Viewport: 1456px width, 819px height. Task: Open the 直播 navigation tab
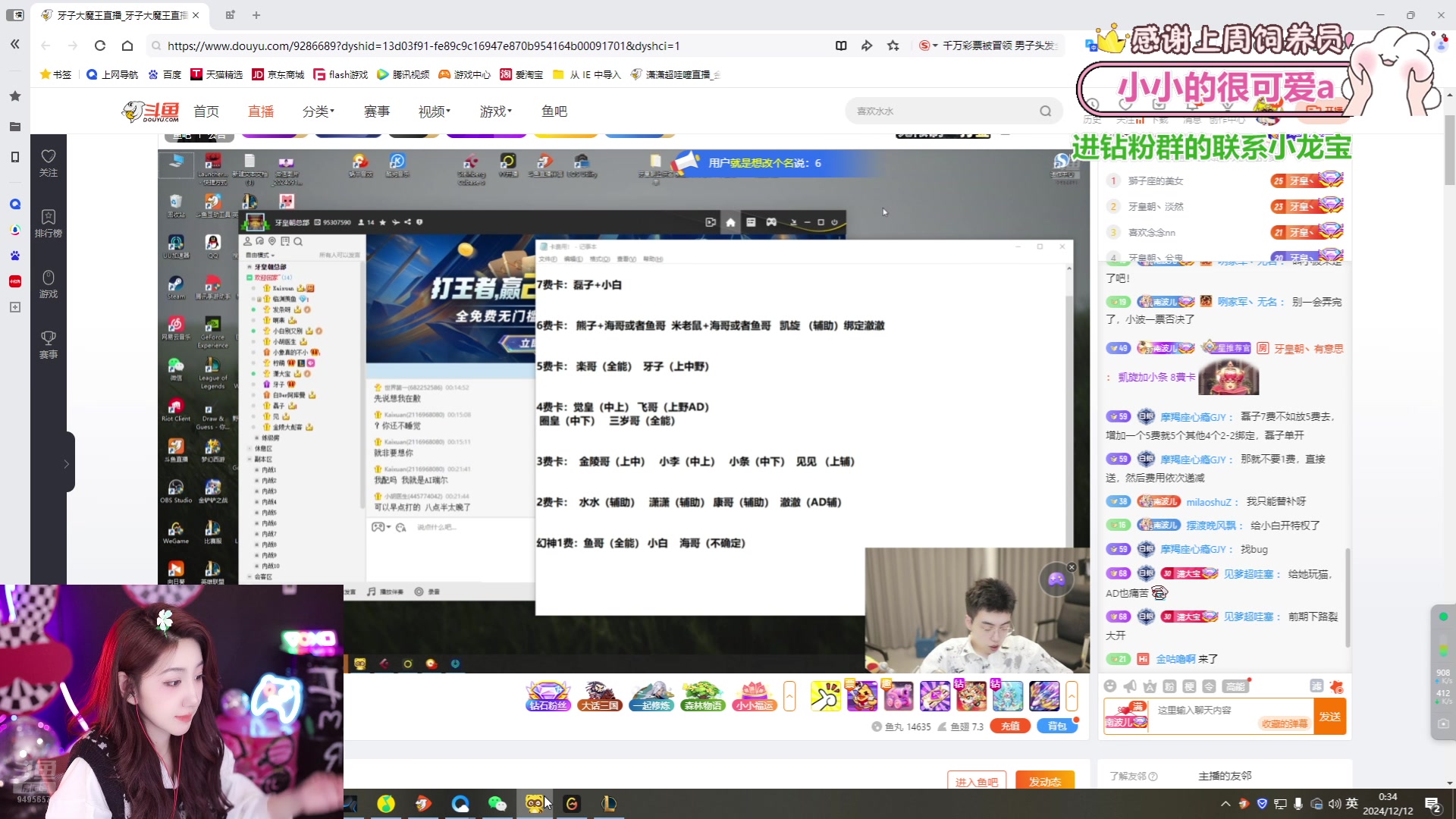coord(261,111)
